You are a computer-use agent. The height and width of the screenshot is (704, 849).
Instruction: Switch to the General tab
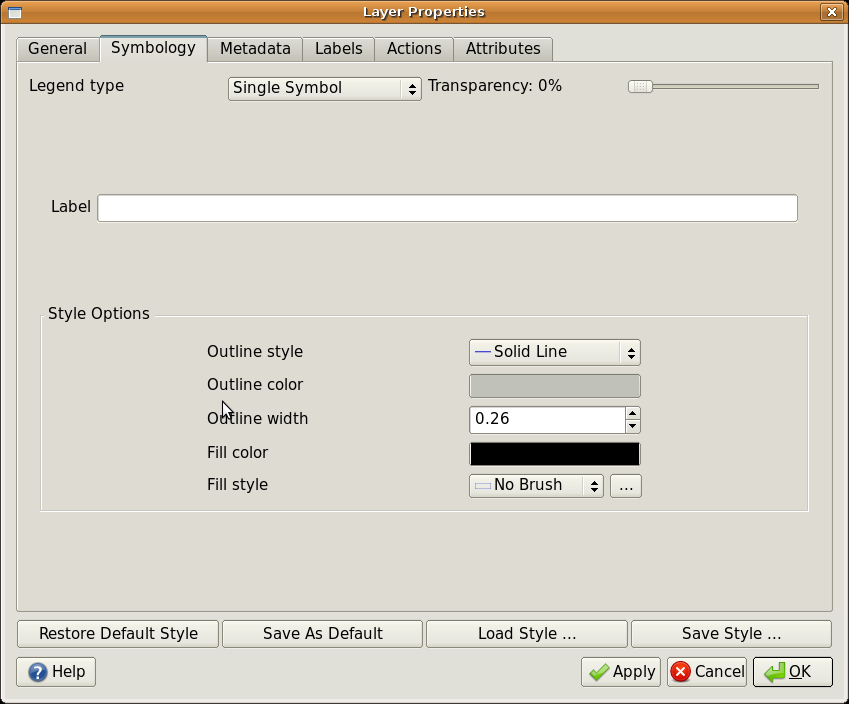point(57,49)
